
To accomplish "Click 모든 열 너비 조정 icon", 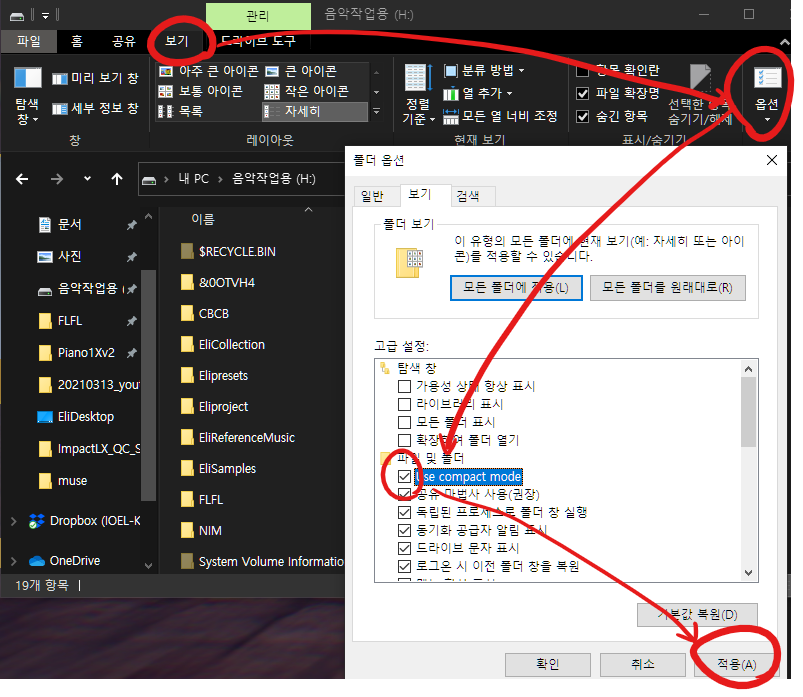I will [450, 116].
